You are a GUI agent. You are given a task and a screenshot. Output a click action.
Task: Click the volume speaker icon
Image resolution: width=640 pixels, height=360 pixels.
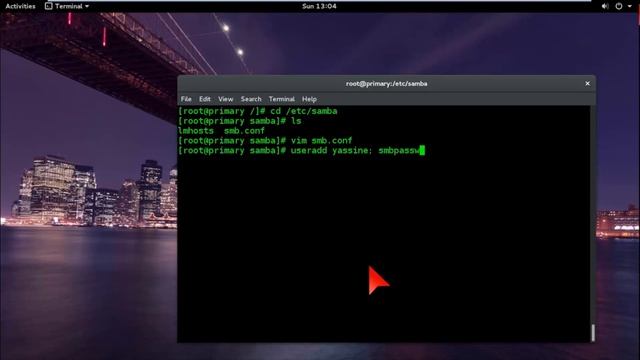605,6
